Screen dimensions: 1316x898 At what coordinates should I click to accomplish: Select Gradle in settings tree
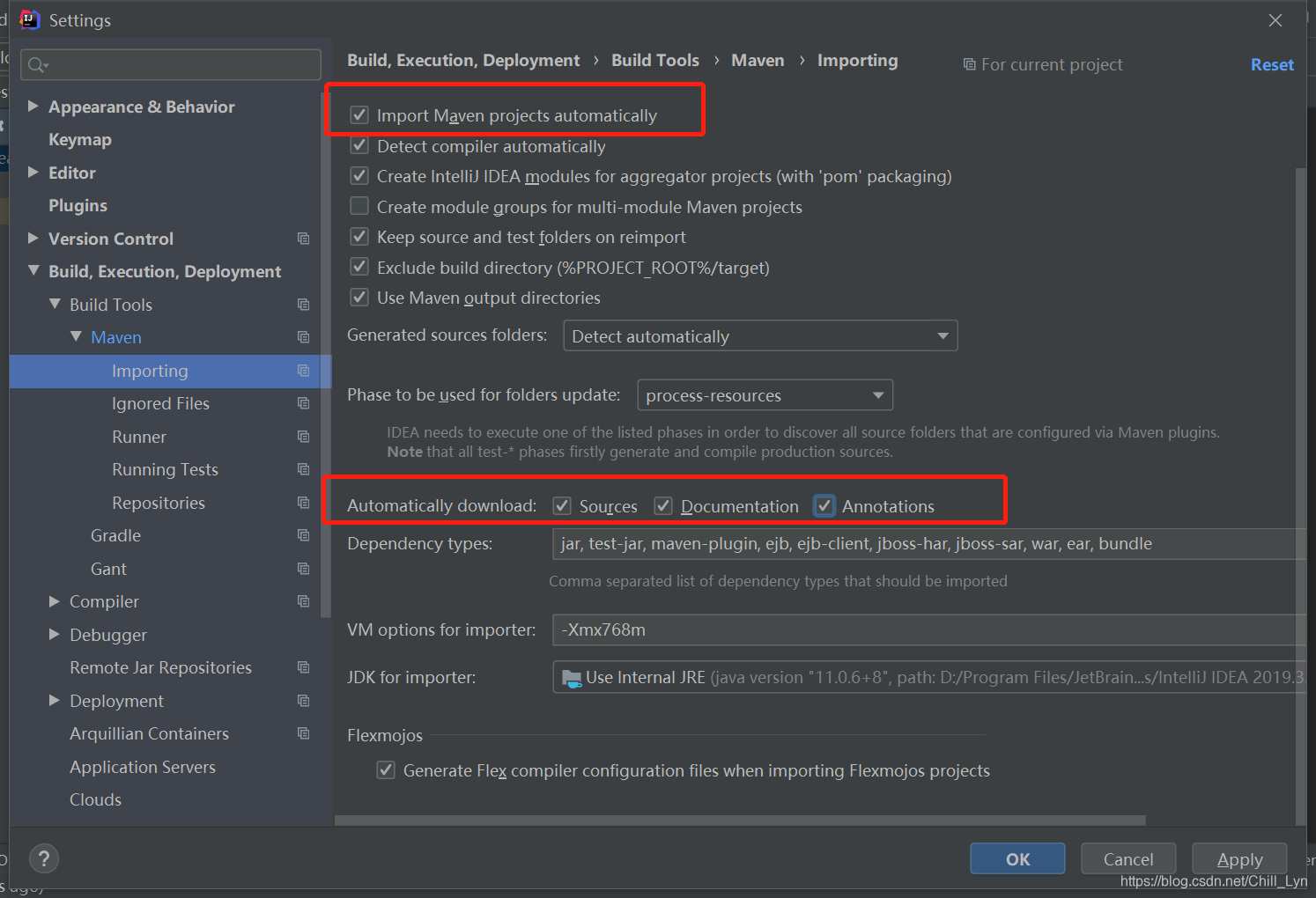coord(115,535)
